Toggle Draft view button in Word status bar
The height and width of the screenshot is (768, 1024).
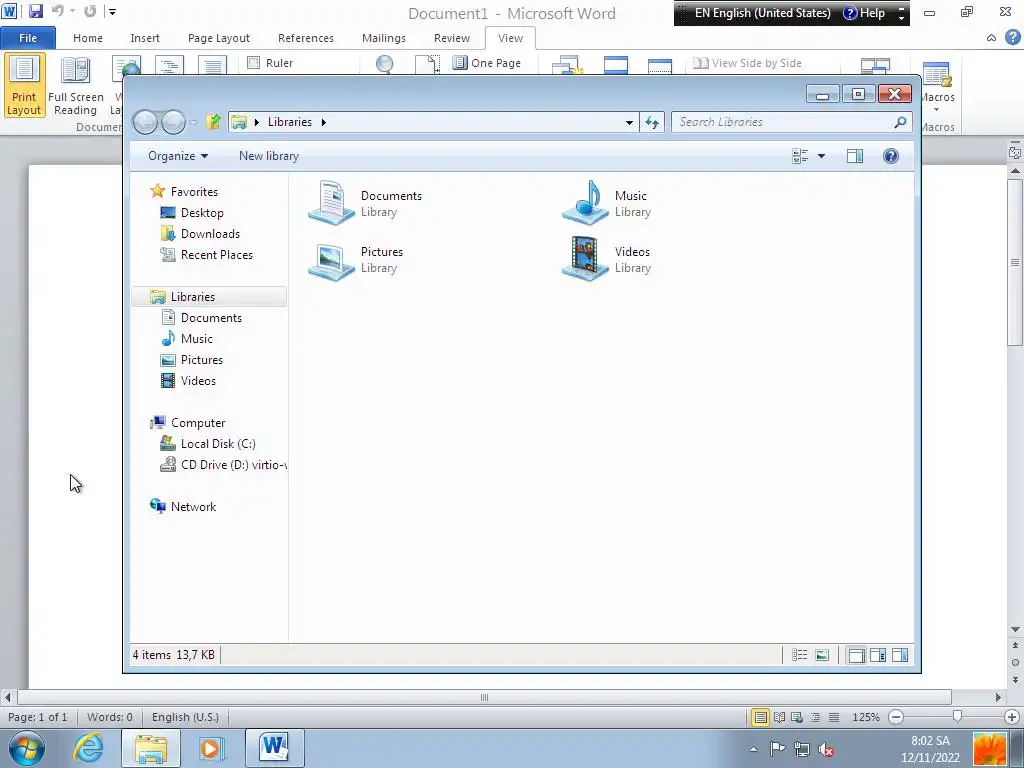tap(834, 717)
